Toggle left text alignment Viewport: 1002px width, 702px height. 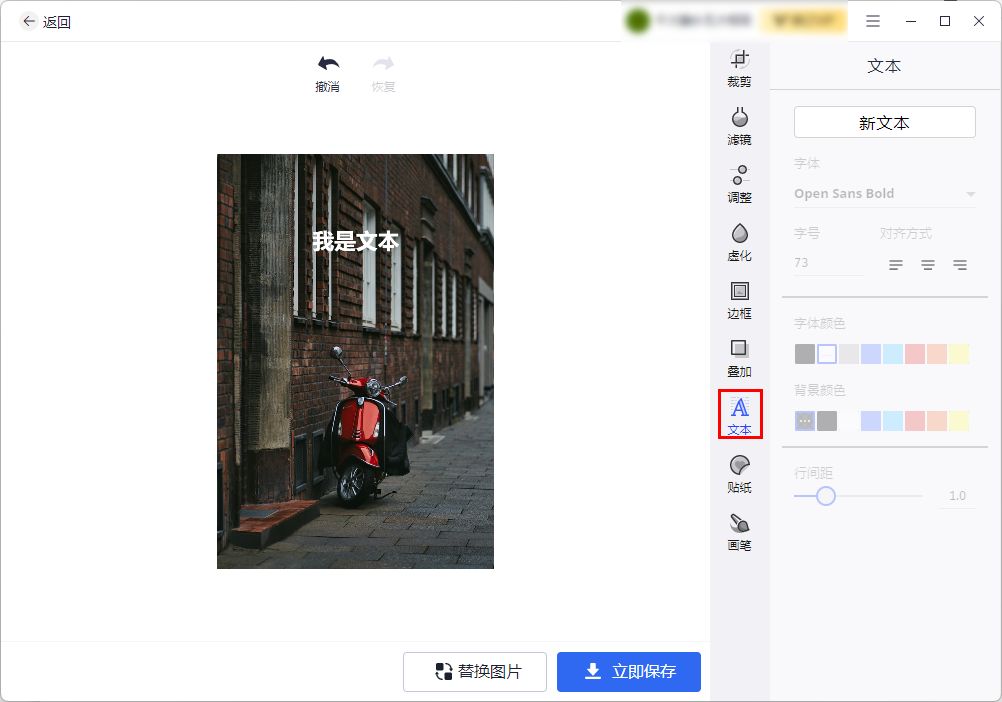pyautogui.click(x=895, y=264)
